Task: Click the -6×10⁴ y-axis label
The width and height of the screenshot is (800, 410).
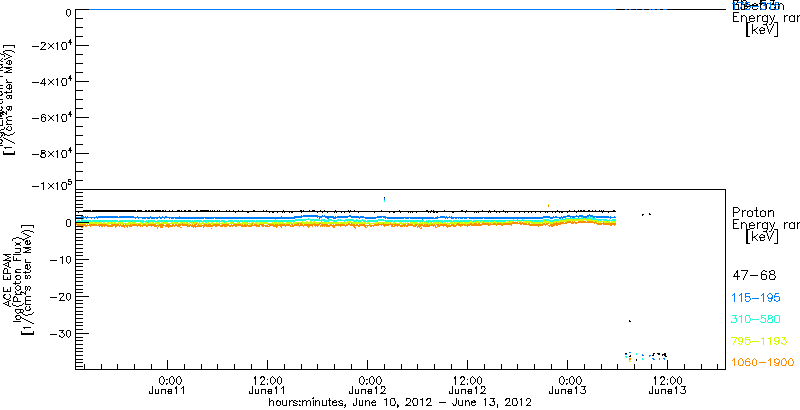Action: click(x=51, y=118)
